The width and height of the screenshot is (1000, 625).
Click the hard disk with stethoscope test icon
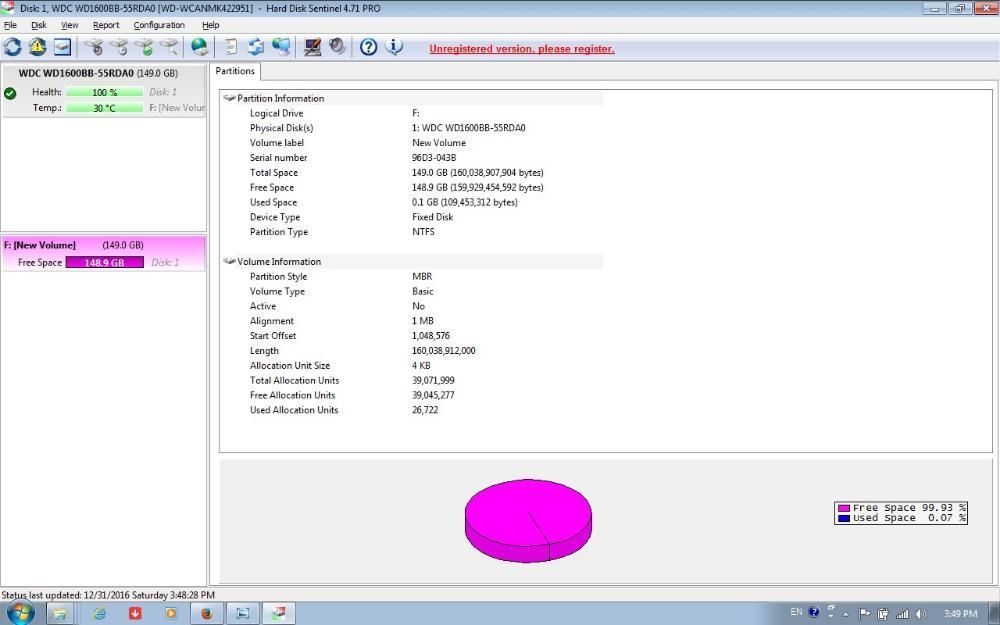94,47
